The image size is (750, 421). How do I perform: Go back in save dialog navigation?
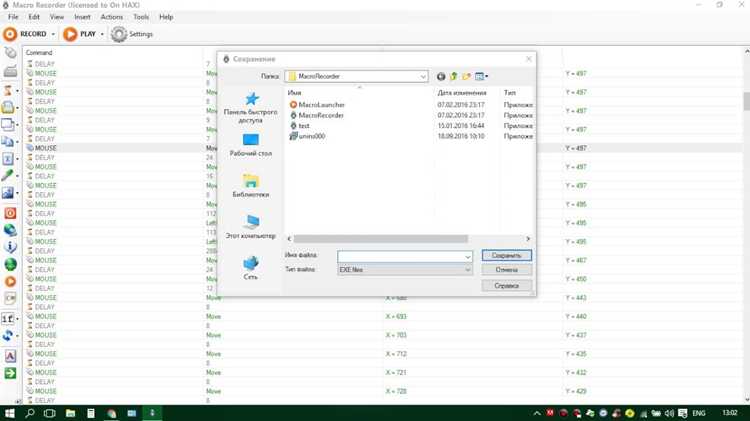pyautogui.click(x=441, y=76)
